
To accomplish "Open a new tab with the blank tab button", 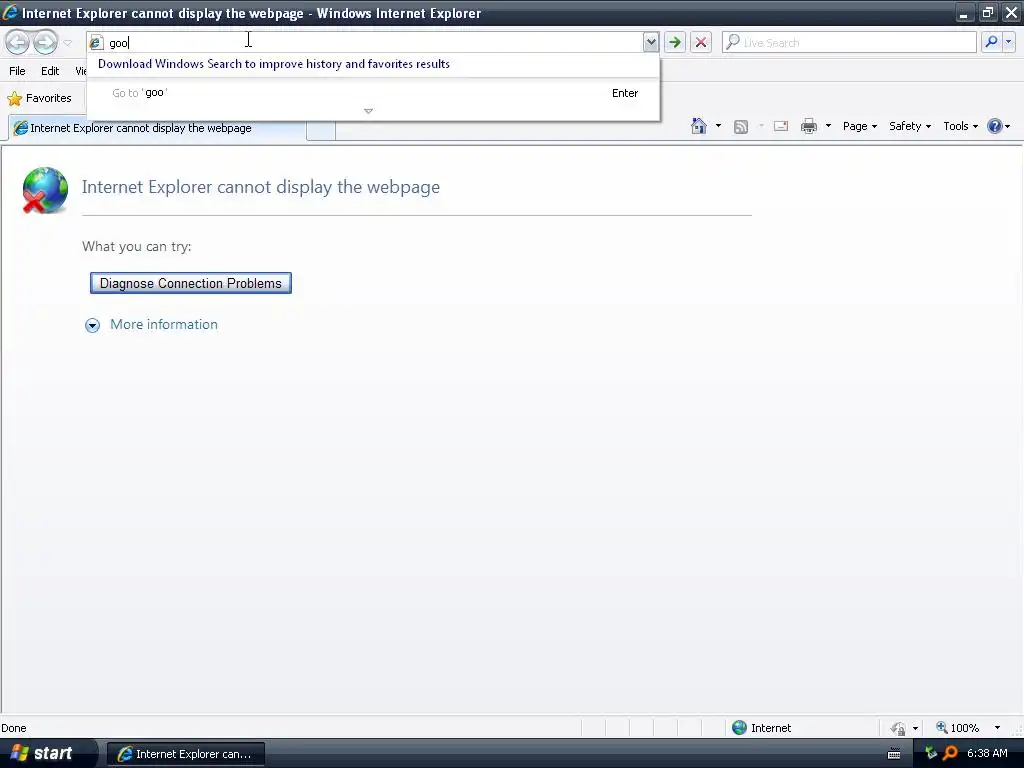I will coord(321,129).
